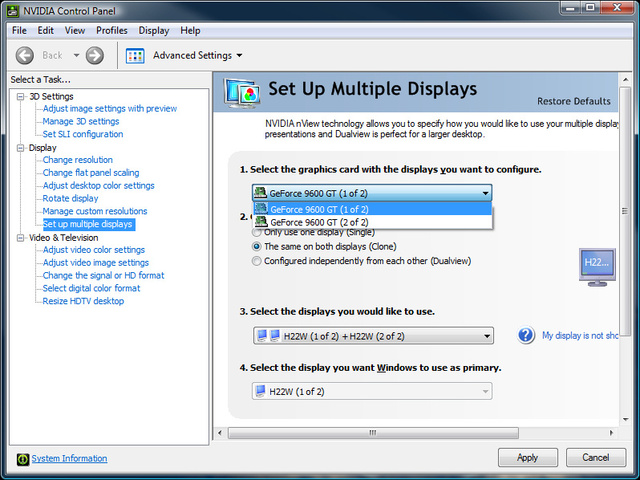Click the blue help question mark icon

(x=526, y=336)
